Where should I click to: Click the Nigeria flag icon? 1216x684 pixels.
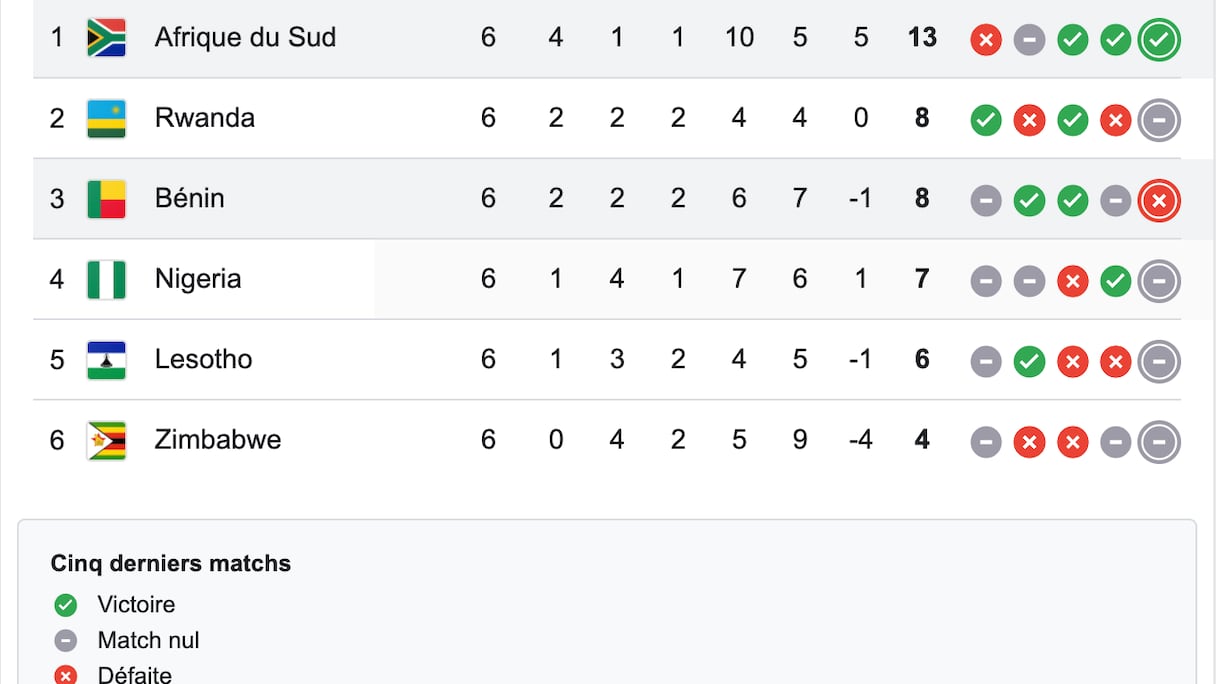106,279
